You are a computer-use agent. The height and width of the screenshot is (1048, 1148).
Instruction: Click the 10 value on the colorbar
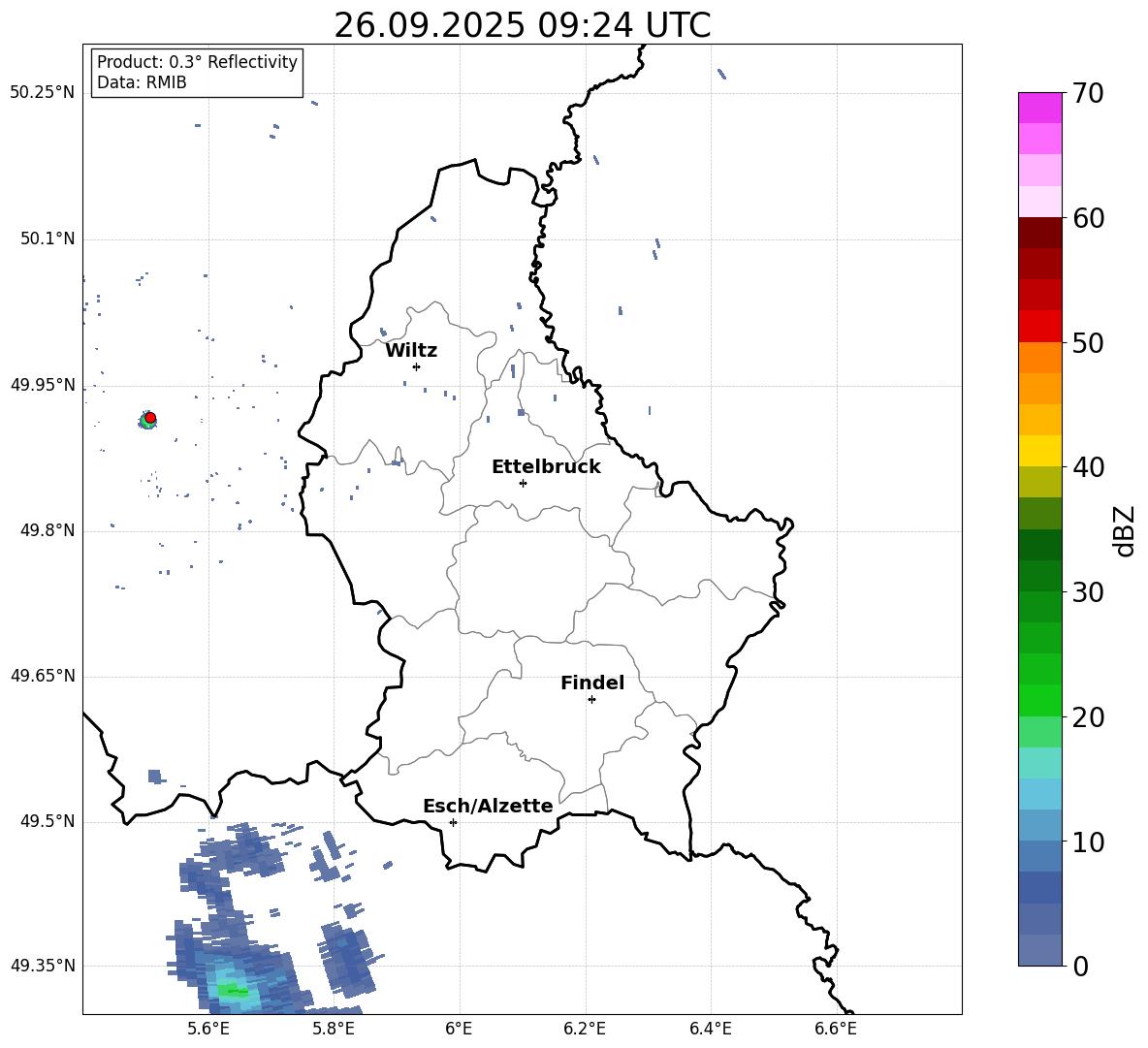click(x=1087, y=842)
